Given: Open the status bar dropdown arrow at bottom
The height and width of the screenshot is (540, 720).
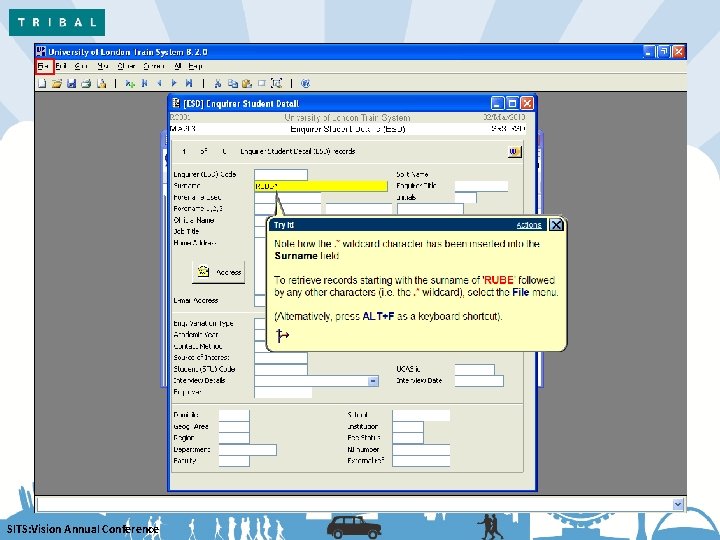Looking at the screenshot, I should coord(678,505).
